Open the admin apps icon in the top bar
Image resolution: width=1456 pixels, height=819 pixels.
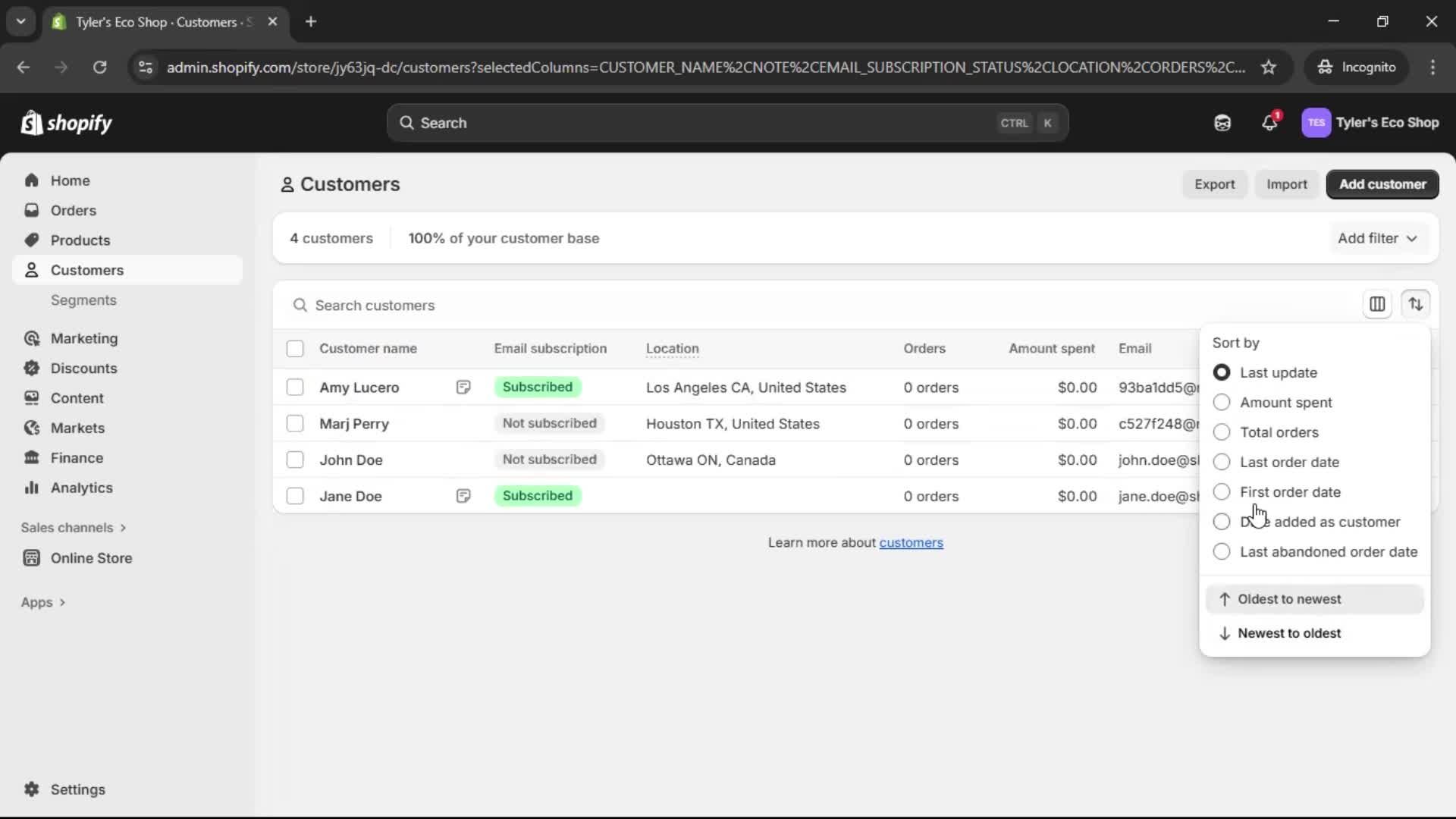pyautogui.click(x=1222, y=122)
